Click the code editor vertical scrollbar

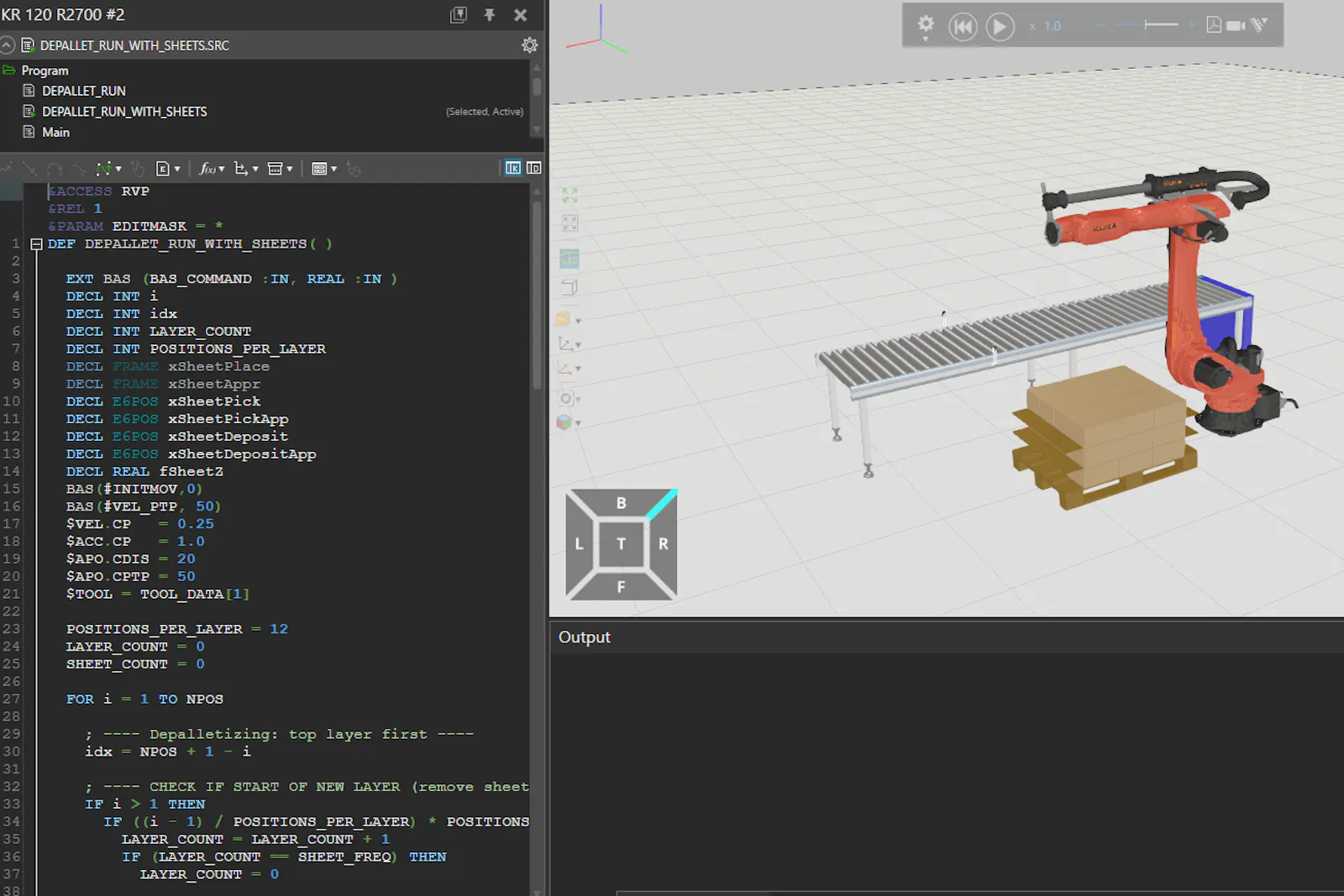(537, 294)
